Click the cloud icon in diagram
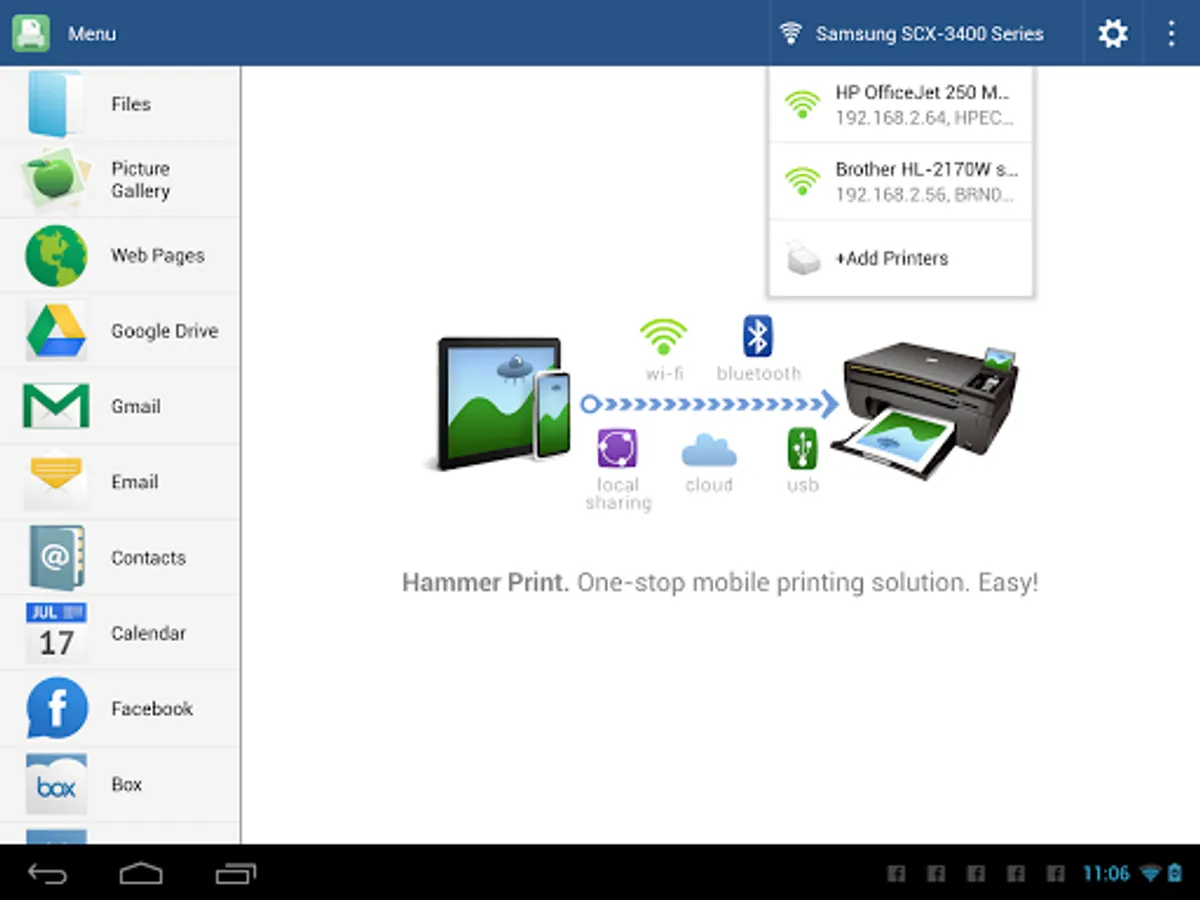This screenshot has height=900, width=1200. click(709, 451)
